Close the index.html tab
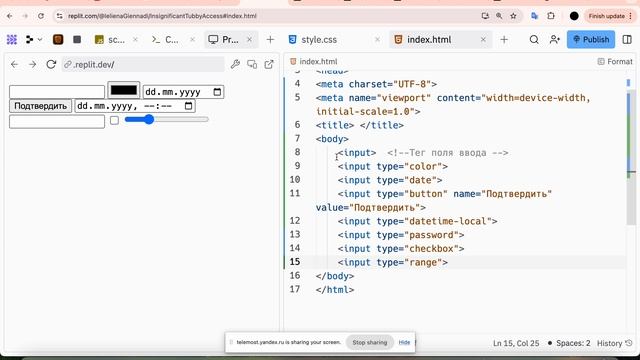 [x=483, y=40]
